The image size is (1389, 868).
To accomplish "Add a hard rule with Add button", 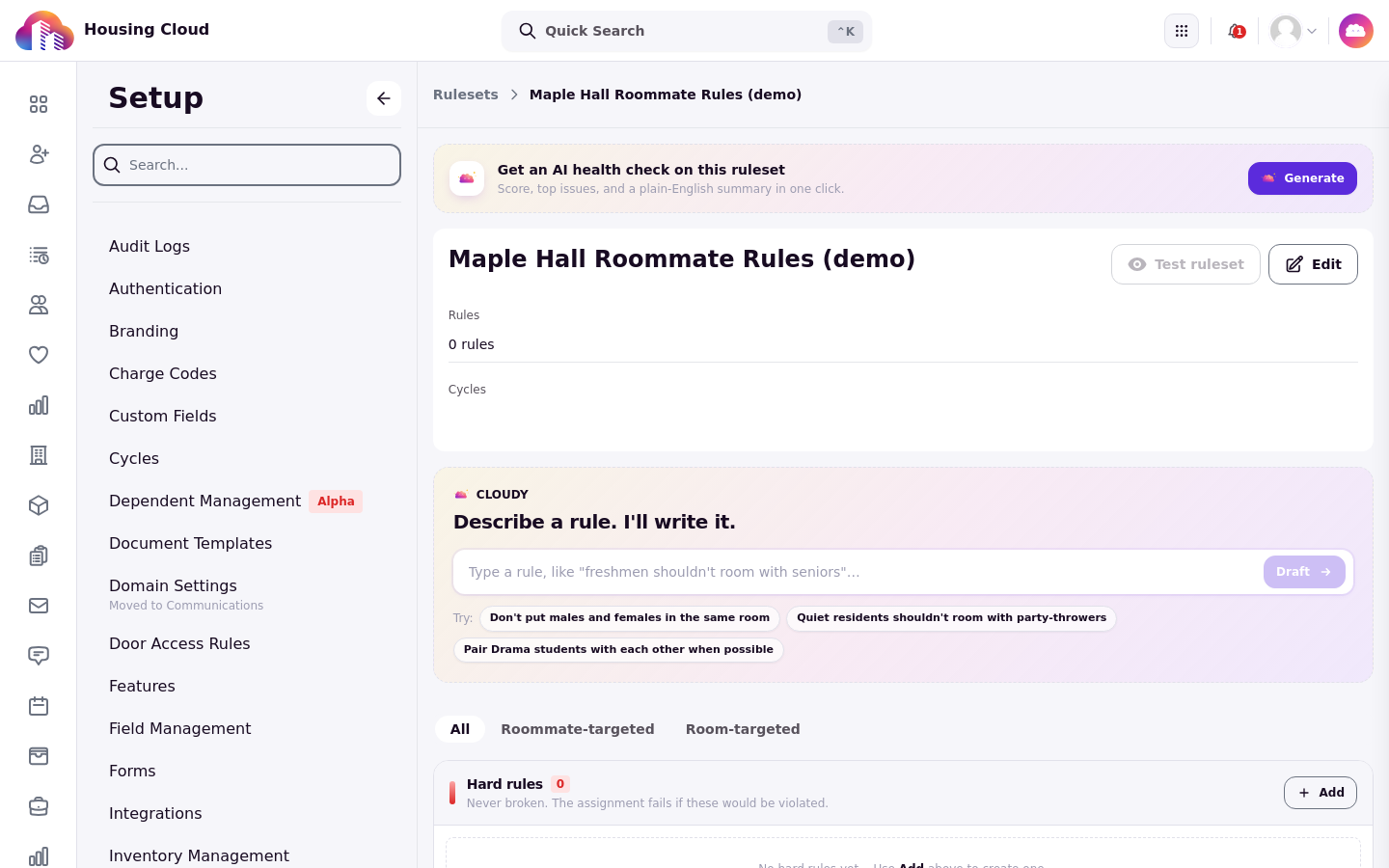I will pos(1321,793).
